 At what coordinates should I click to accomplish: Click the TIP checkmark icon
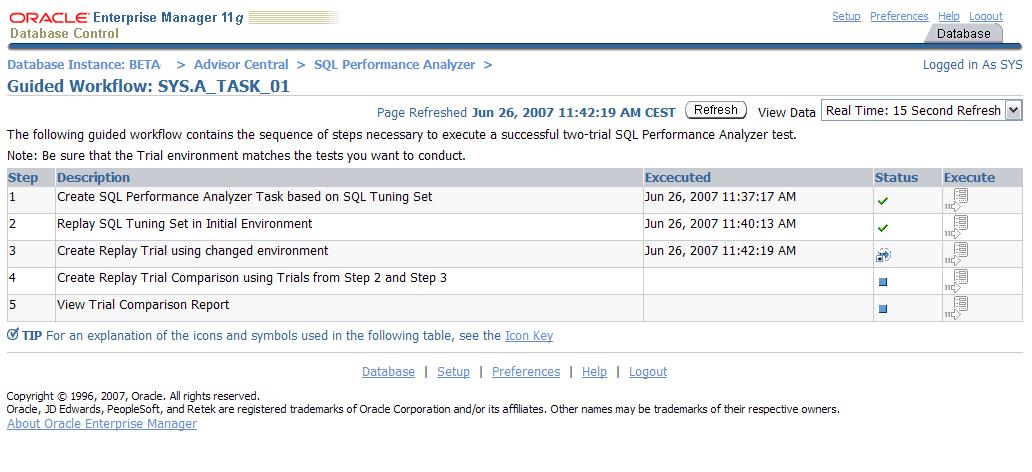[13, 335]
